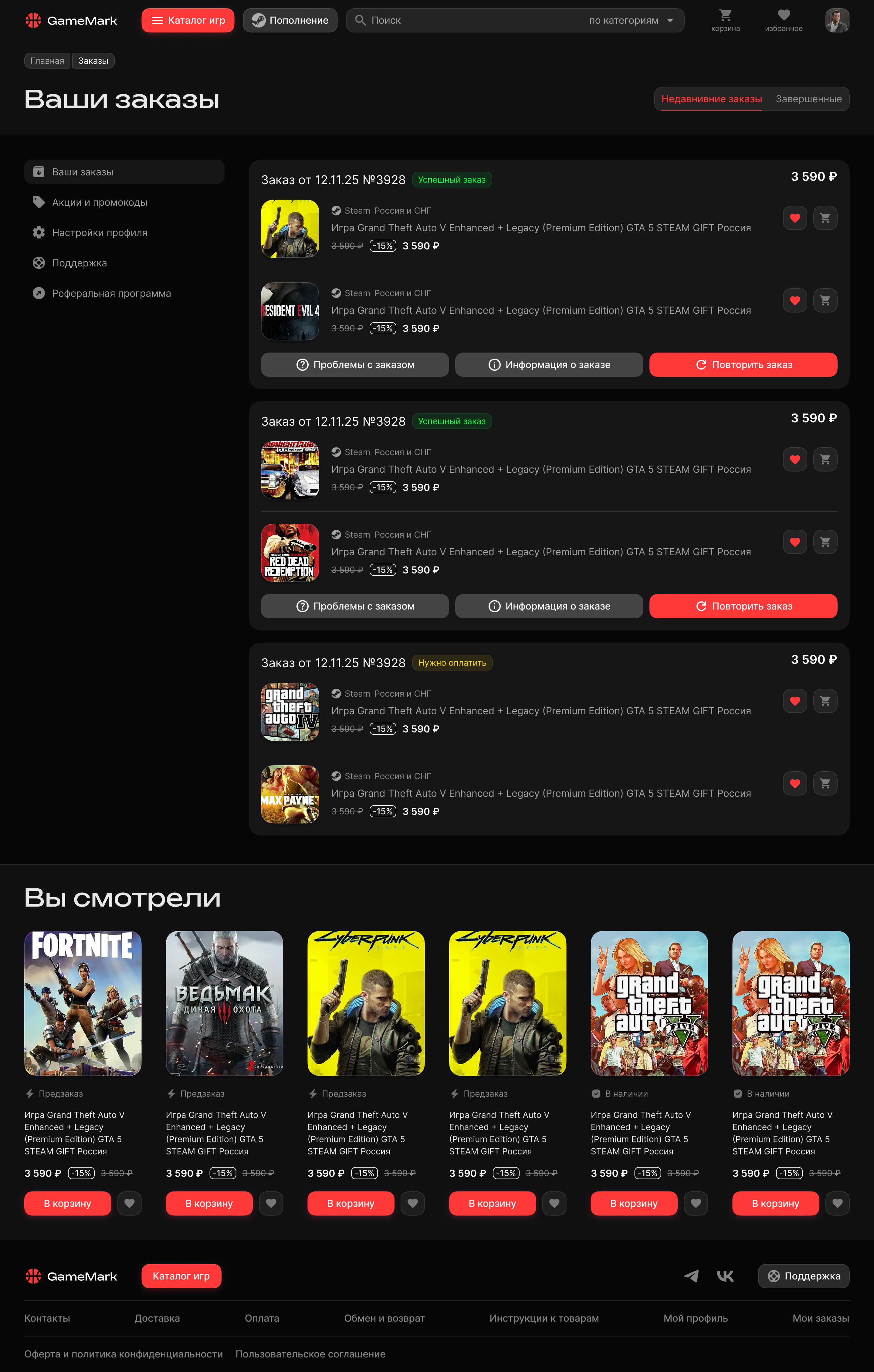874x1372 pixels.
Task: Open the Resident Evil 4 order thumbnail
Action: click(x=290, y=311)
